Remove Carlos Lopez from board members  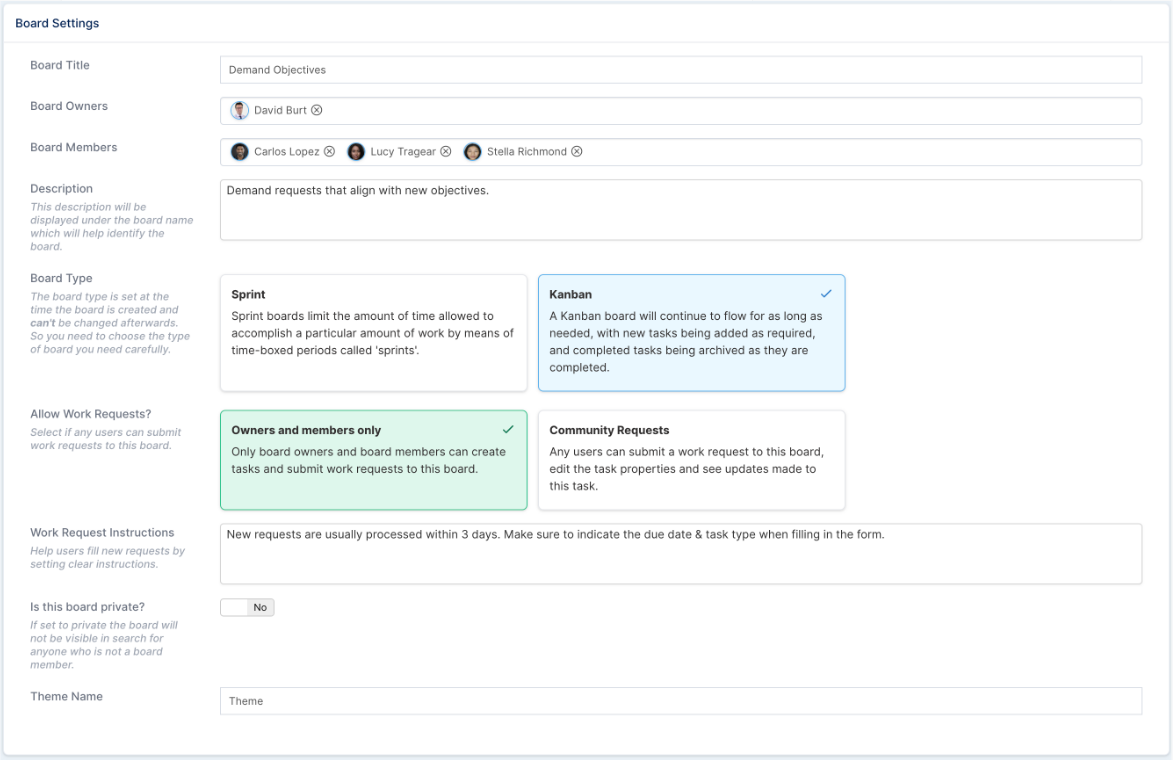tap(329, 151)
